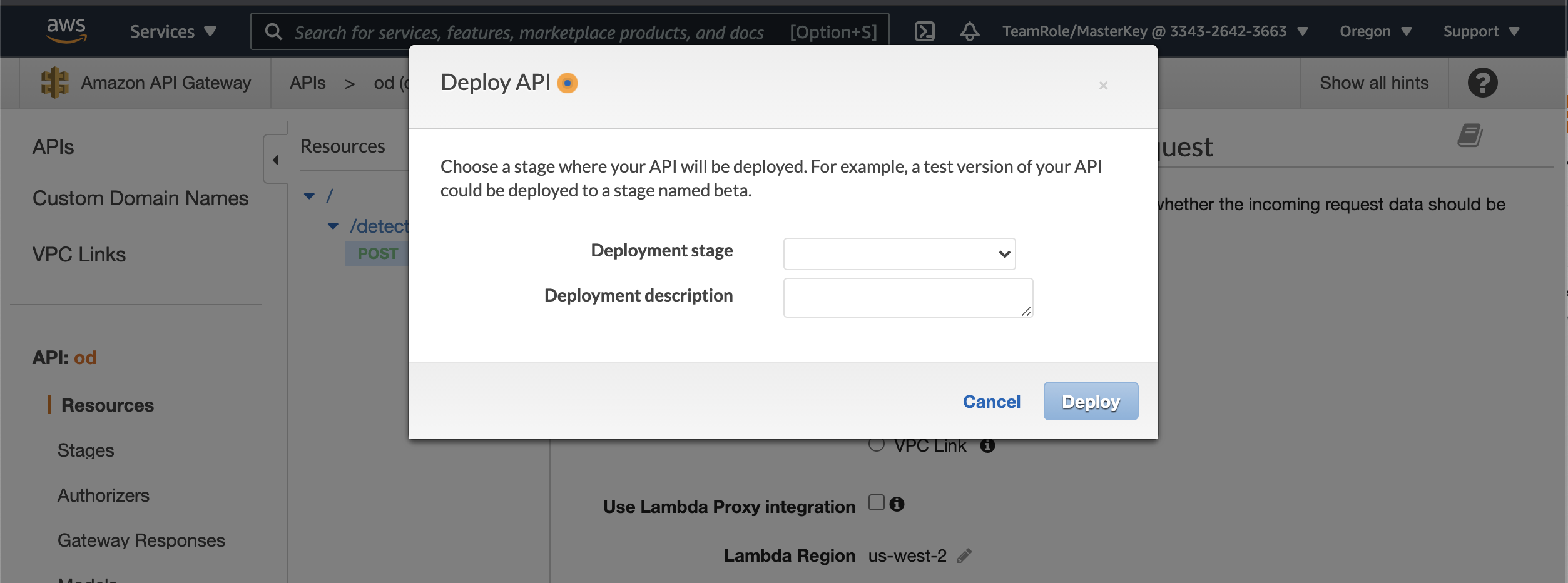Cancel the Deploy API dialog

coord(991,402)
